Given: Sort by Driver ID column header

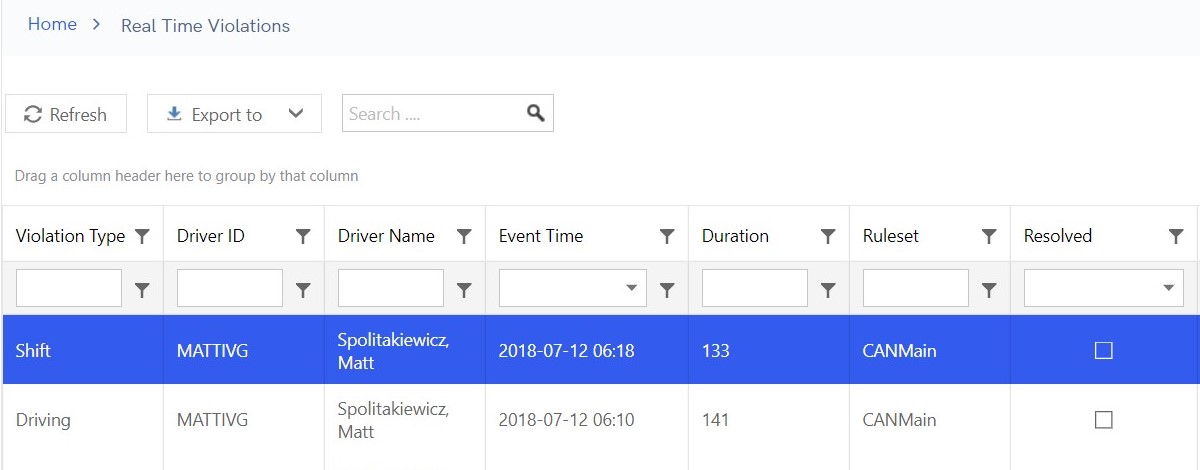Looking at the screenshot, I should 211,236.
